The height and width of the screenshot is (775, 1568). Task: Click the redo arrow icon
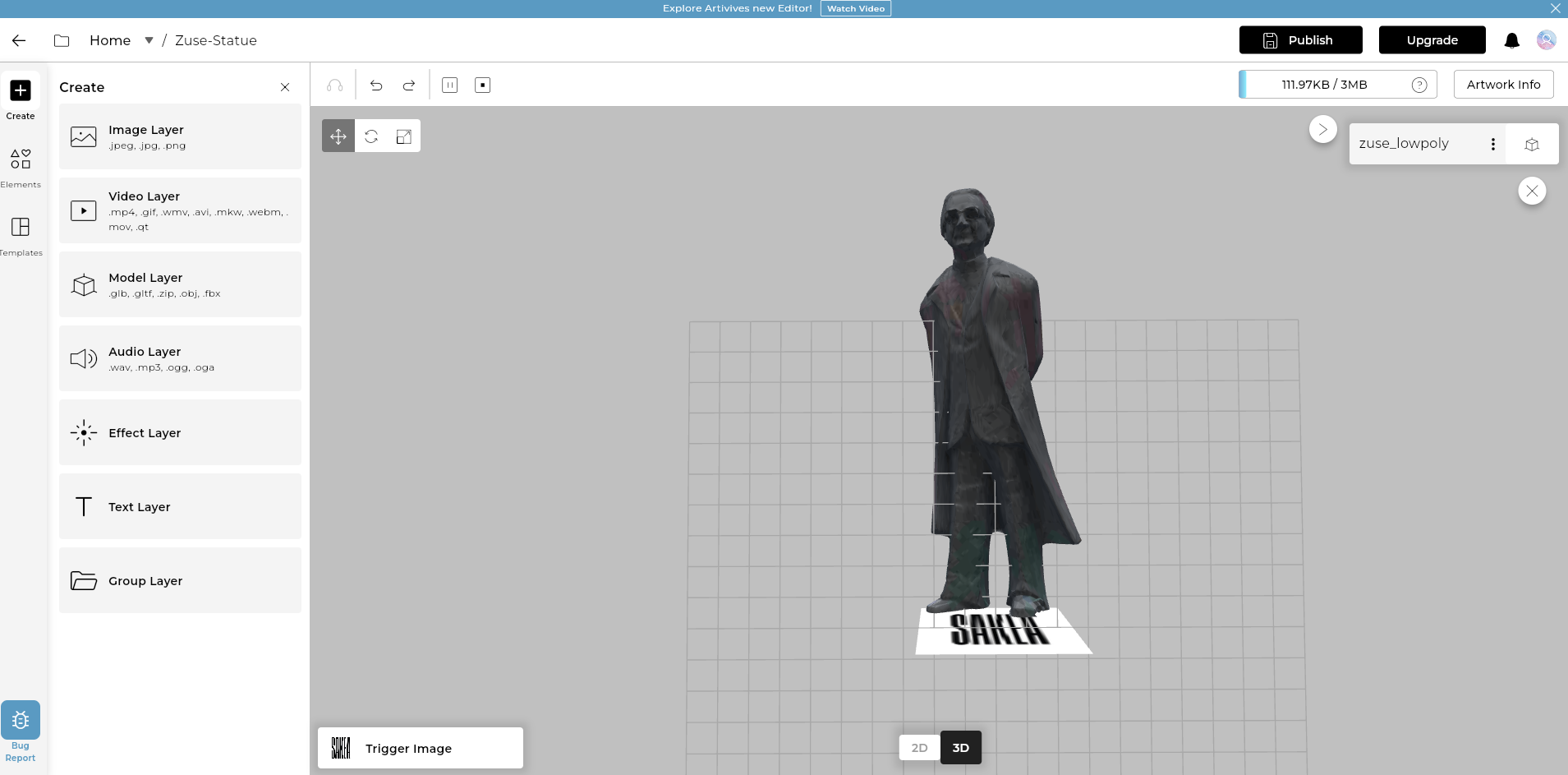(x=409, y=85)
